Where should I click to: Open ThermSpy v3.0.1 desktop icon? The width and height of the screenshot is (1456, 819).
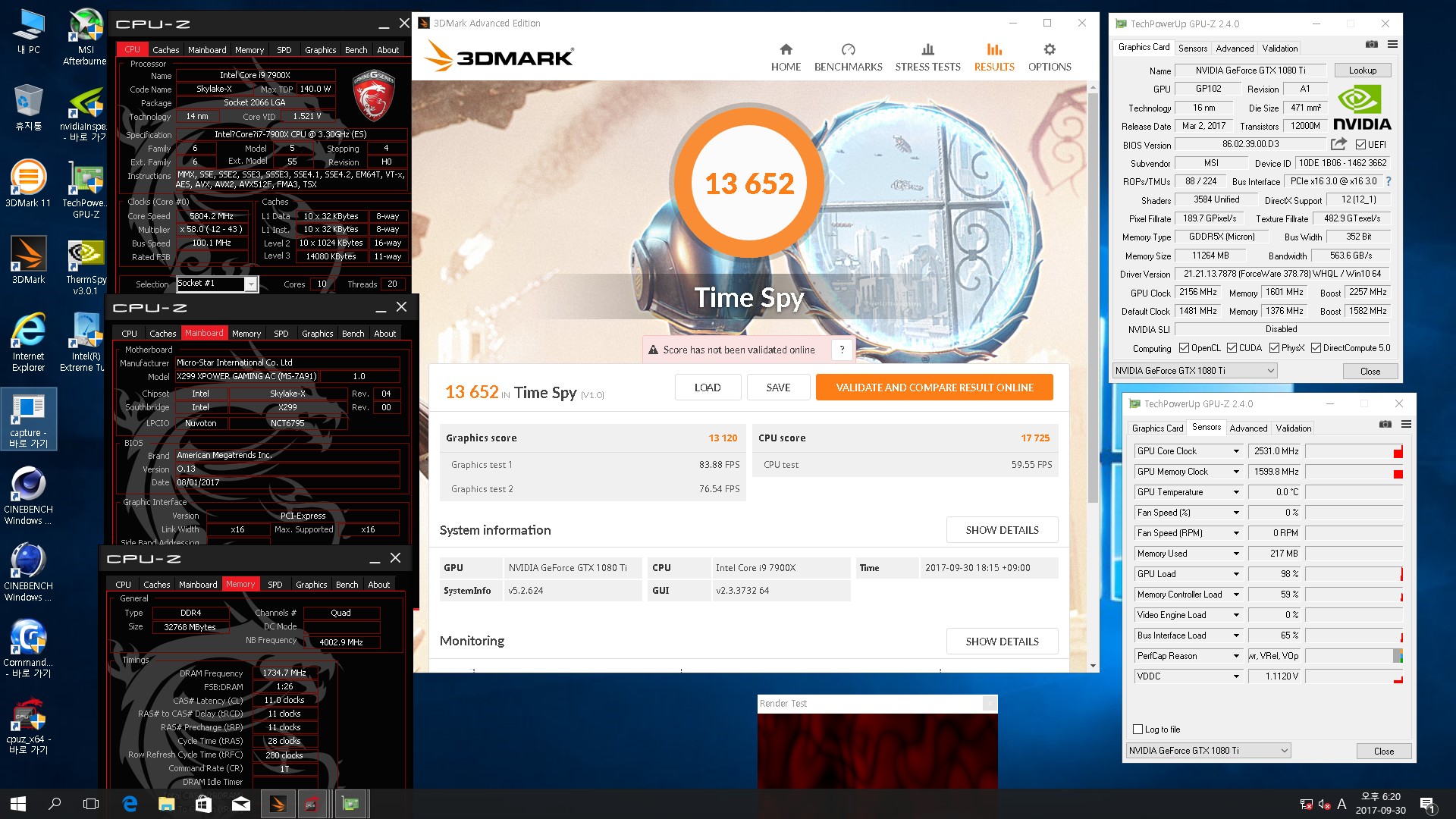click(x=86, y=267)
